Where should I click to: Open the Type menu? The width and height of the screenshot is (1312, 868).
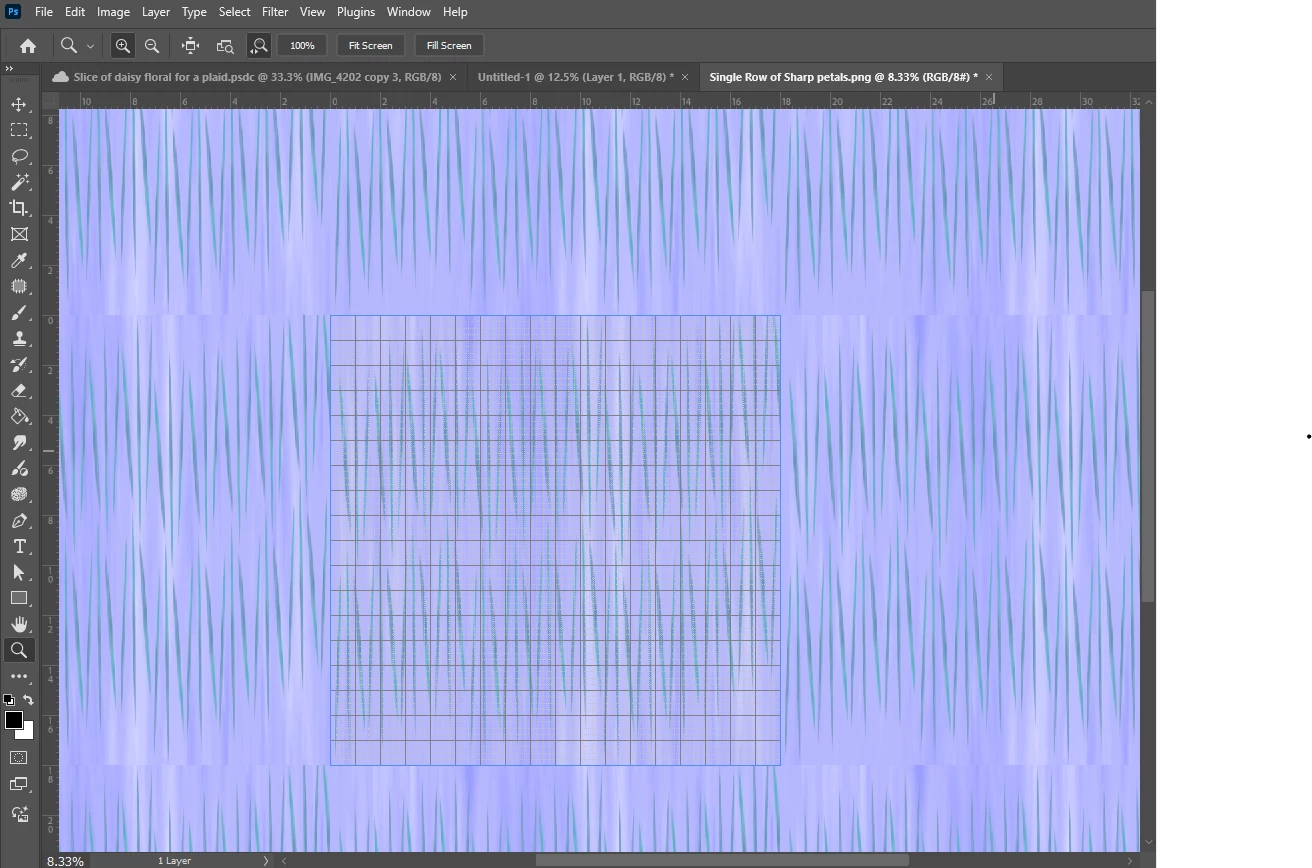tap(194, 12)
